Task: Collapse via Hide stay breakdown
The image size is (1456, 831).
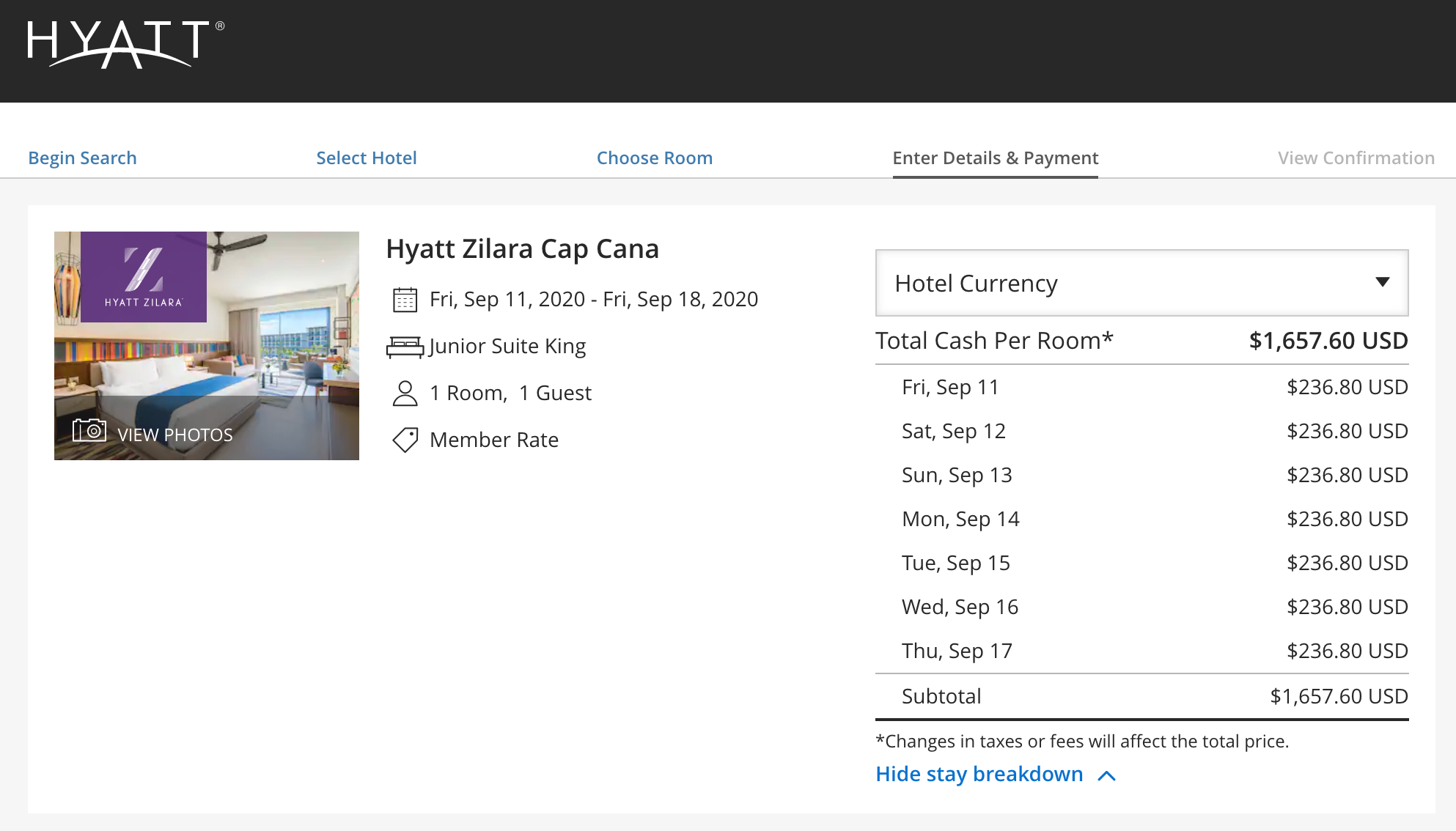Action: tap(979, 775)
